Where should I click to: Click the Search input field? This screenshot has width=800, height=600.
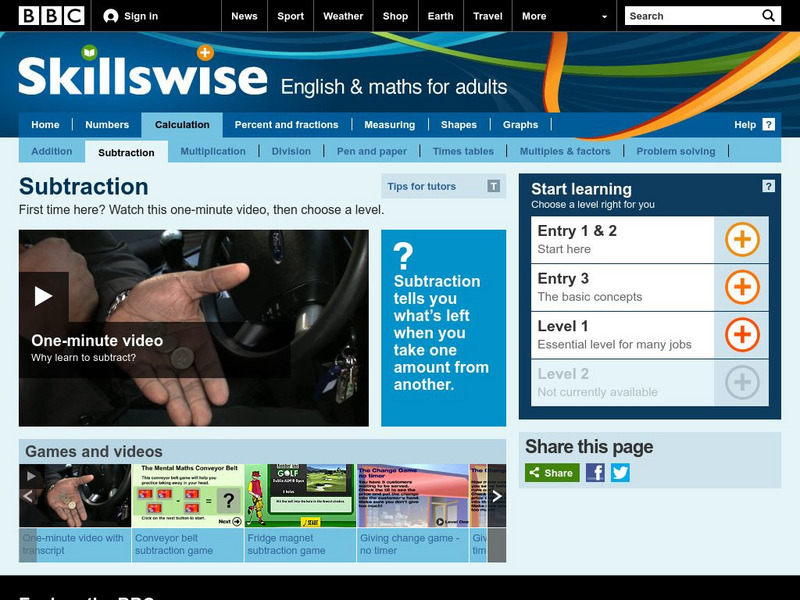[x=688, y=16]
